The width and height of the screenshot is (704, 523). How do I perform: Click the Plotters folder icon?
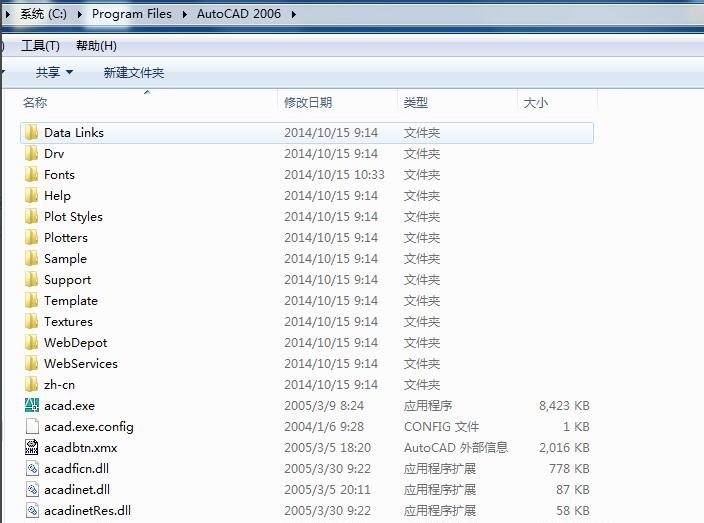(31, 238)
